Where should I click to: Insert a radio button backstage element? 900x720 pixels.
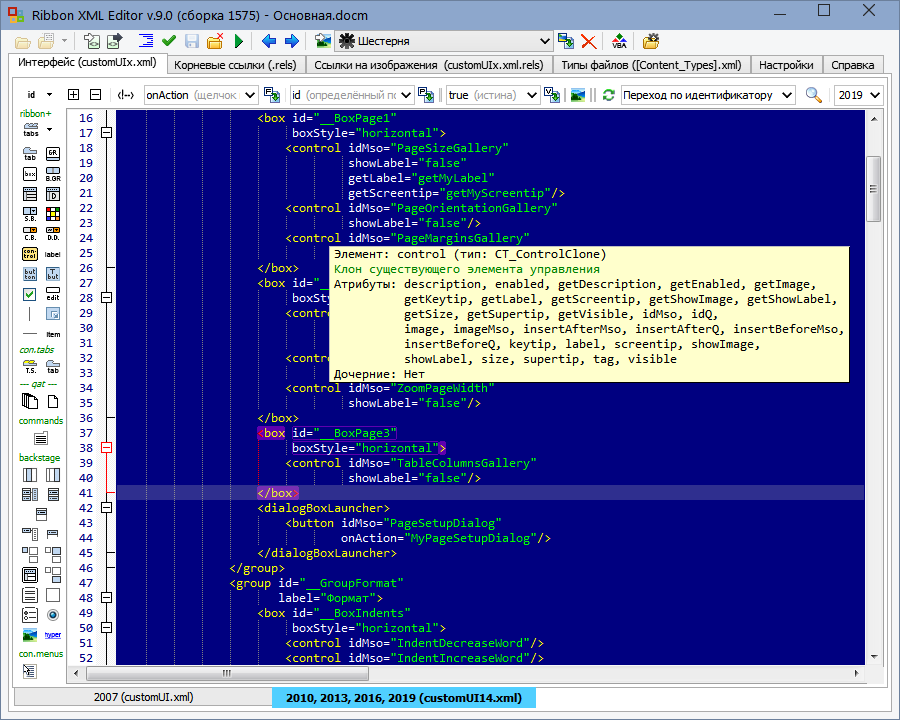(53, 615)
